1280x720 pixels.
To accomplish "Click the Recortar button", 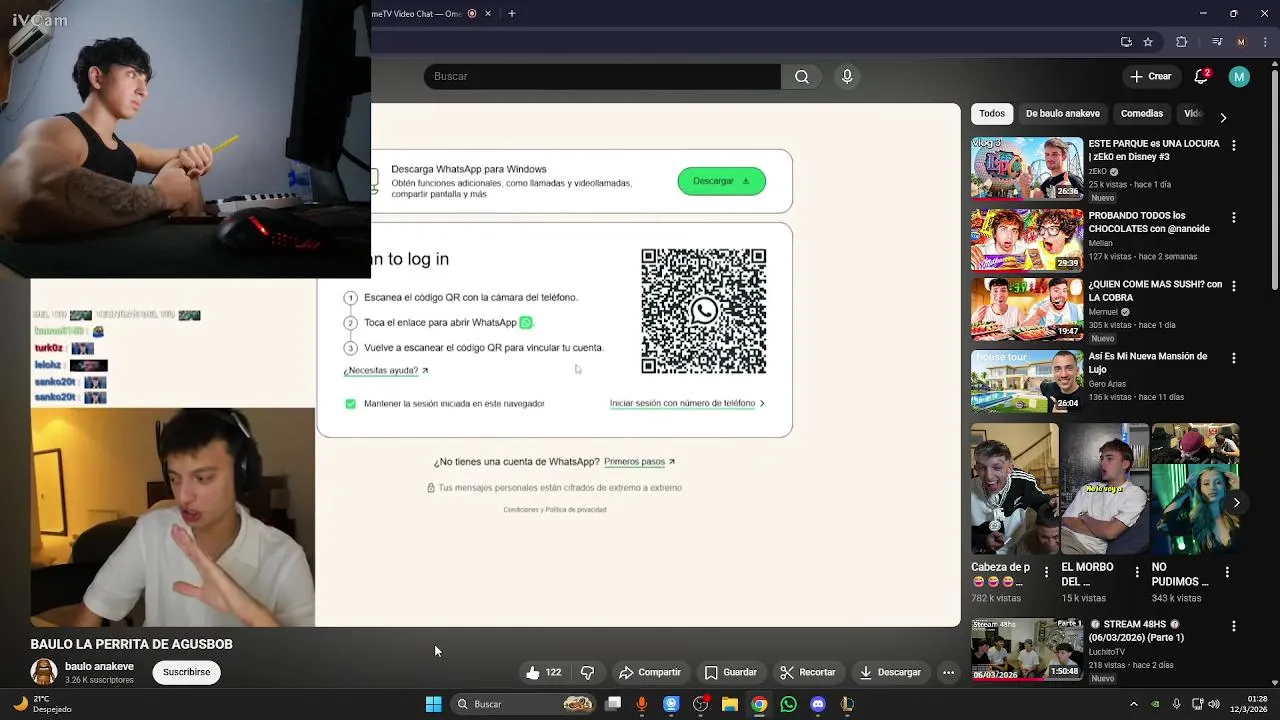I will tap(807, 672).
